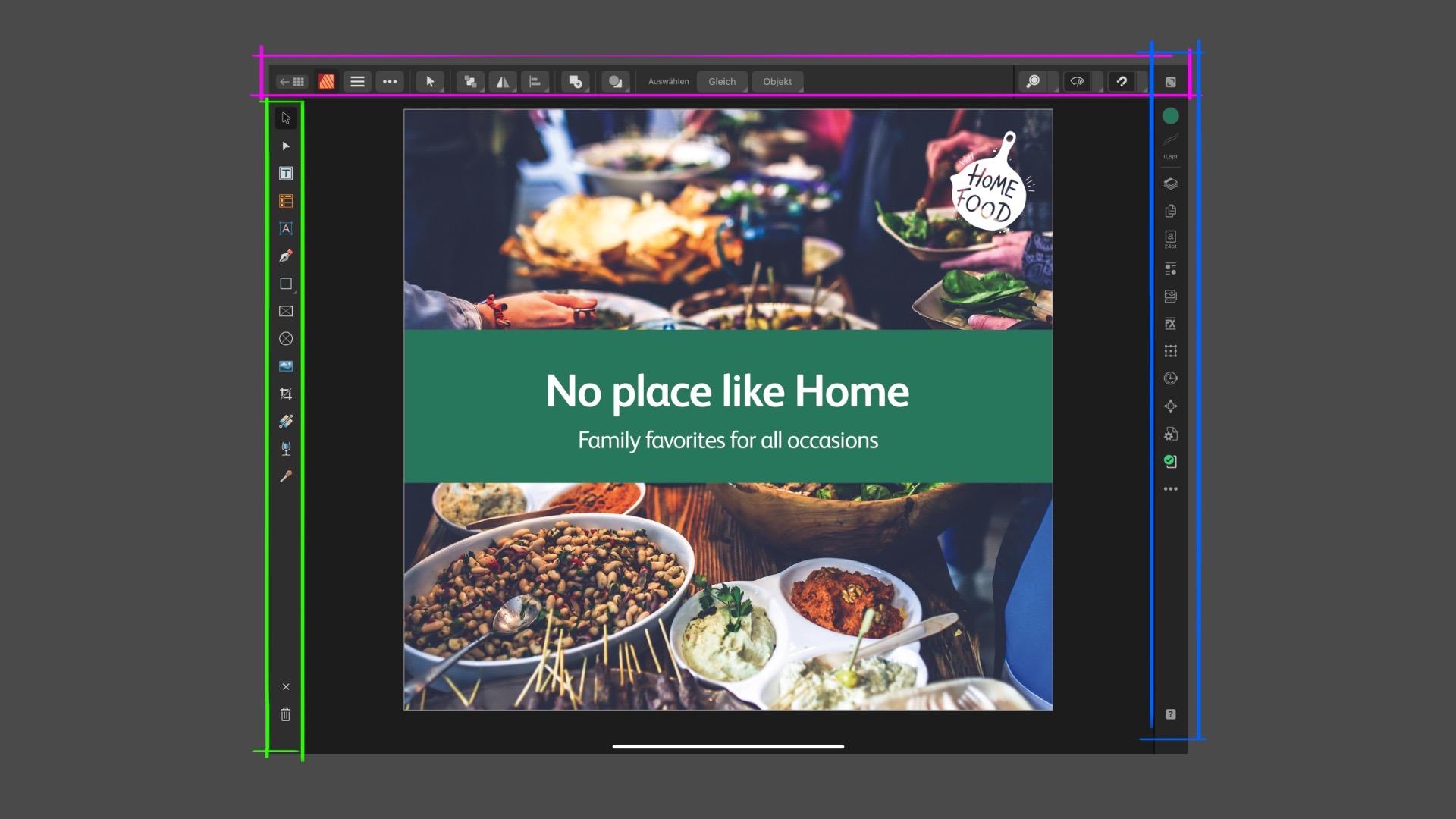Select the Pen tool
Image resolution: width=1456 pixels, height=819 pixels.
286,256
